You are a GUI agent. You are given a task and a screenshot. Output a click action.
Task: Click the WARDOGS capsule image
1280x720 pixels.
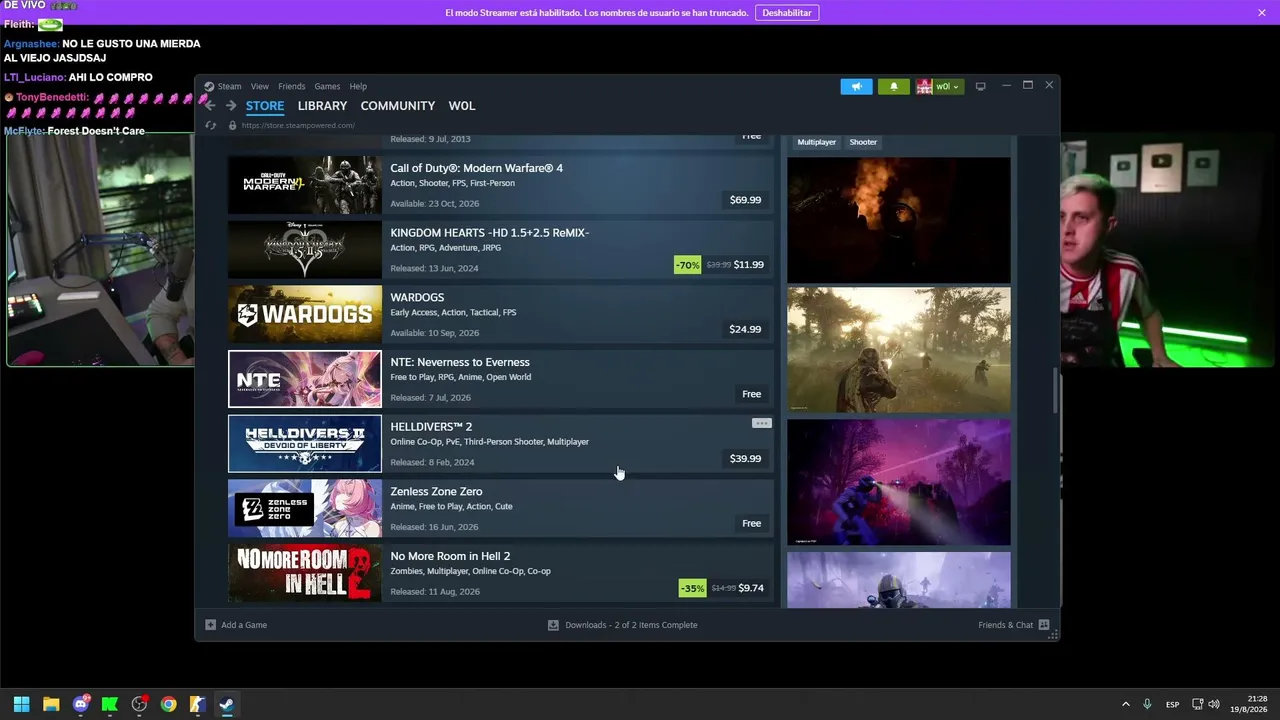tap(305, 314)
